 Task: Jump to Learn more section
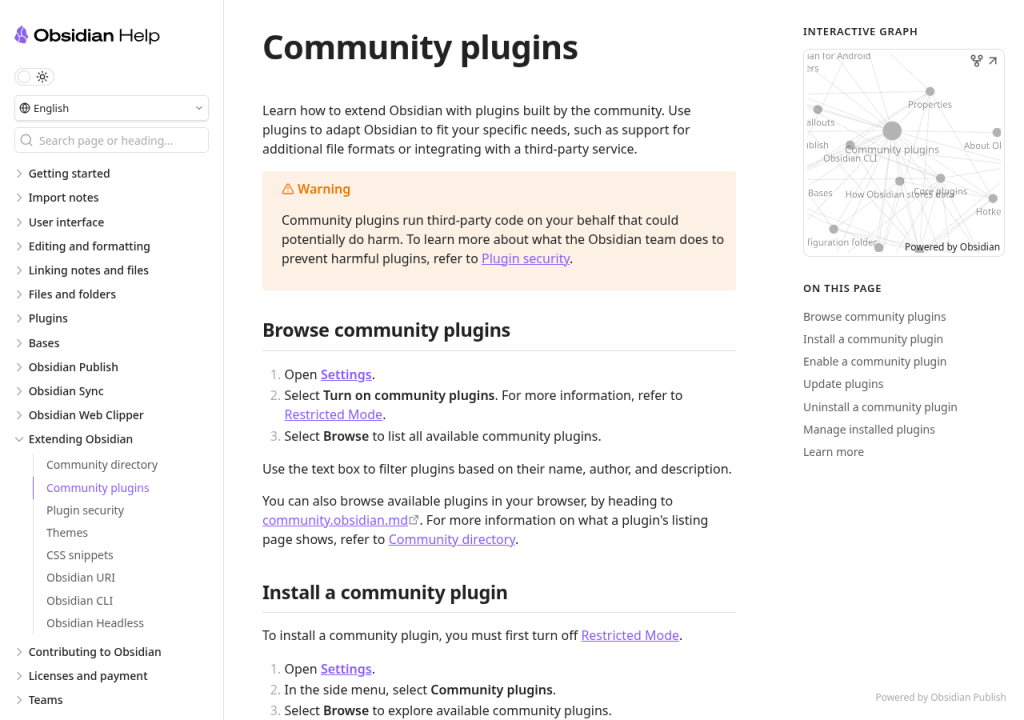[833, 452]
